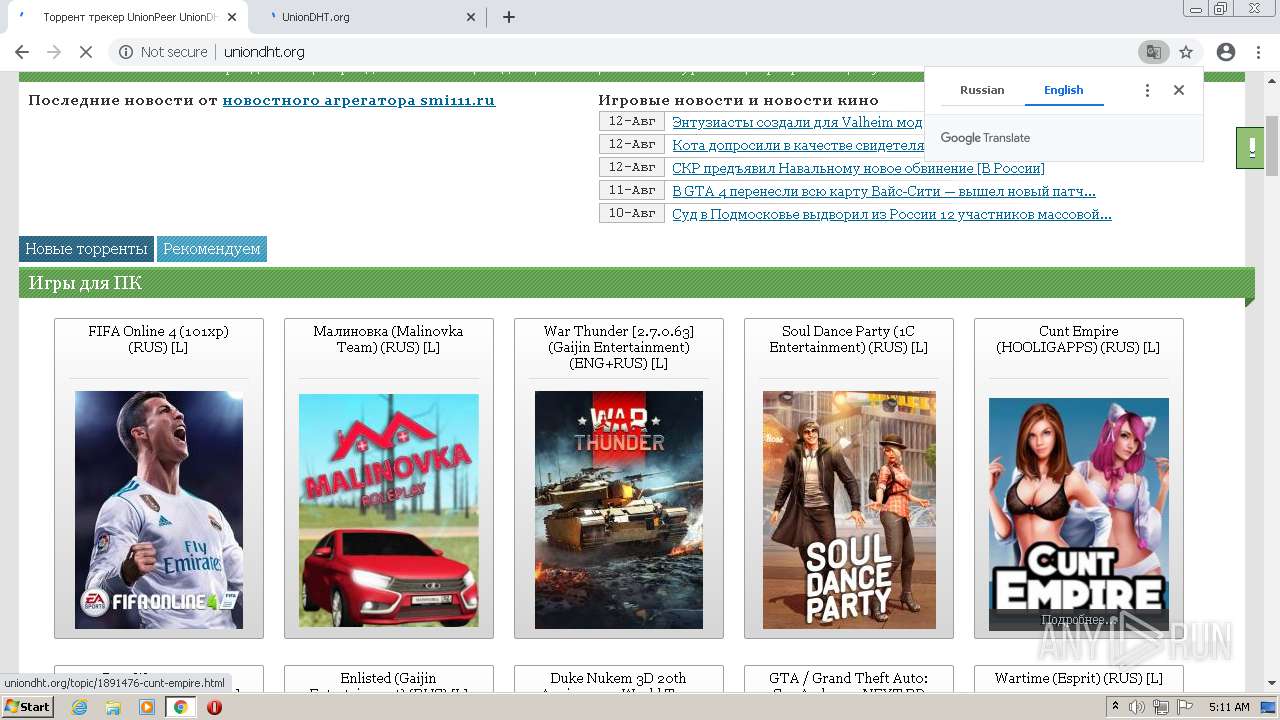Click the system clock 5:11 AM

(1229, 707)
